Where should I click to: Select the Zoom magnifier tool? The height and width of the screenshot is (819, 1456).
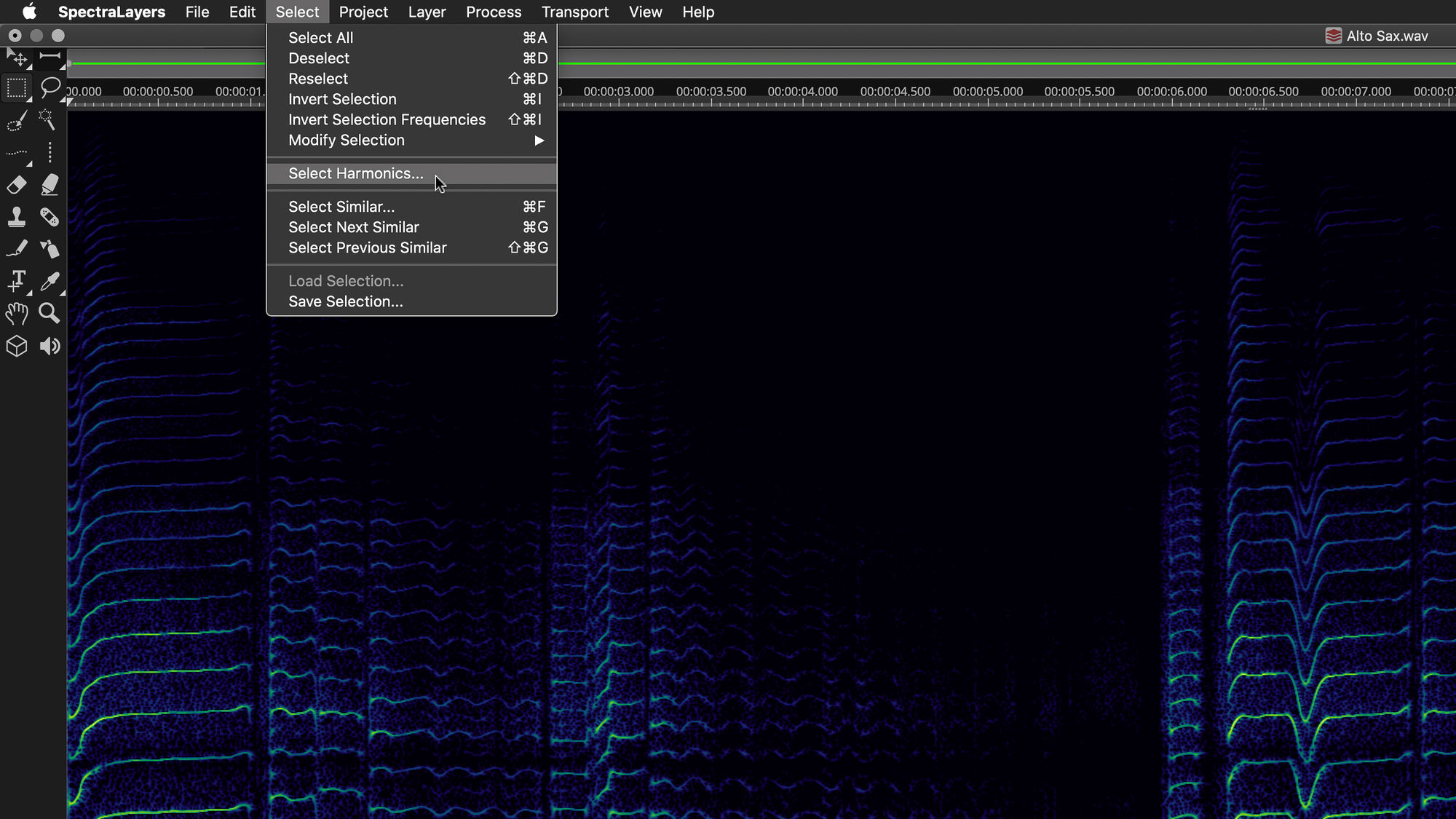50,314
